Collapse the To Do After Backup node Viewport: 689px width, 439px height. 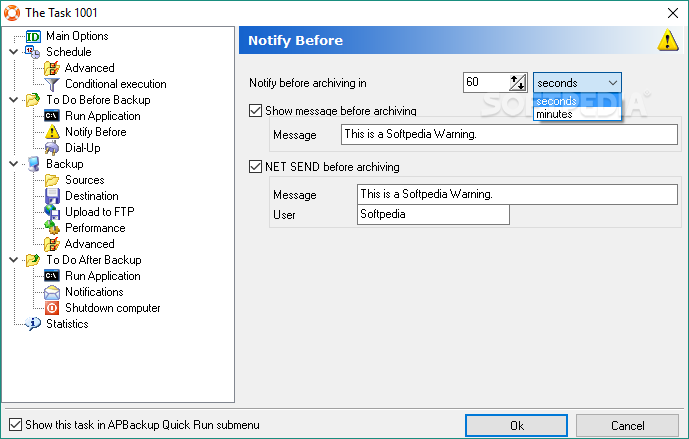tap(14, 260)
